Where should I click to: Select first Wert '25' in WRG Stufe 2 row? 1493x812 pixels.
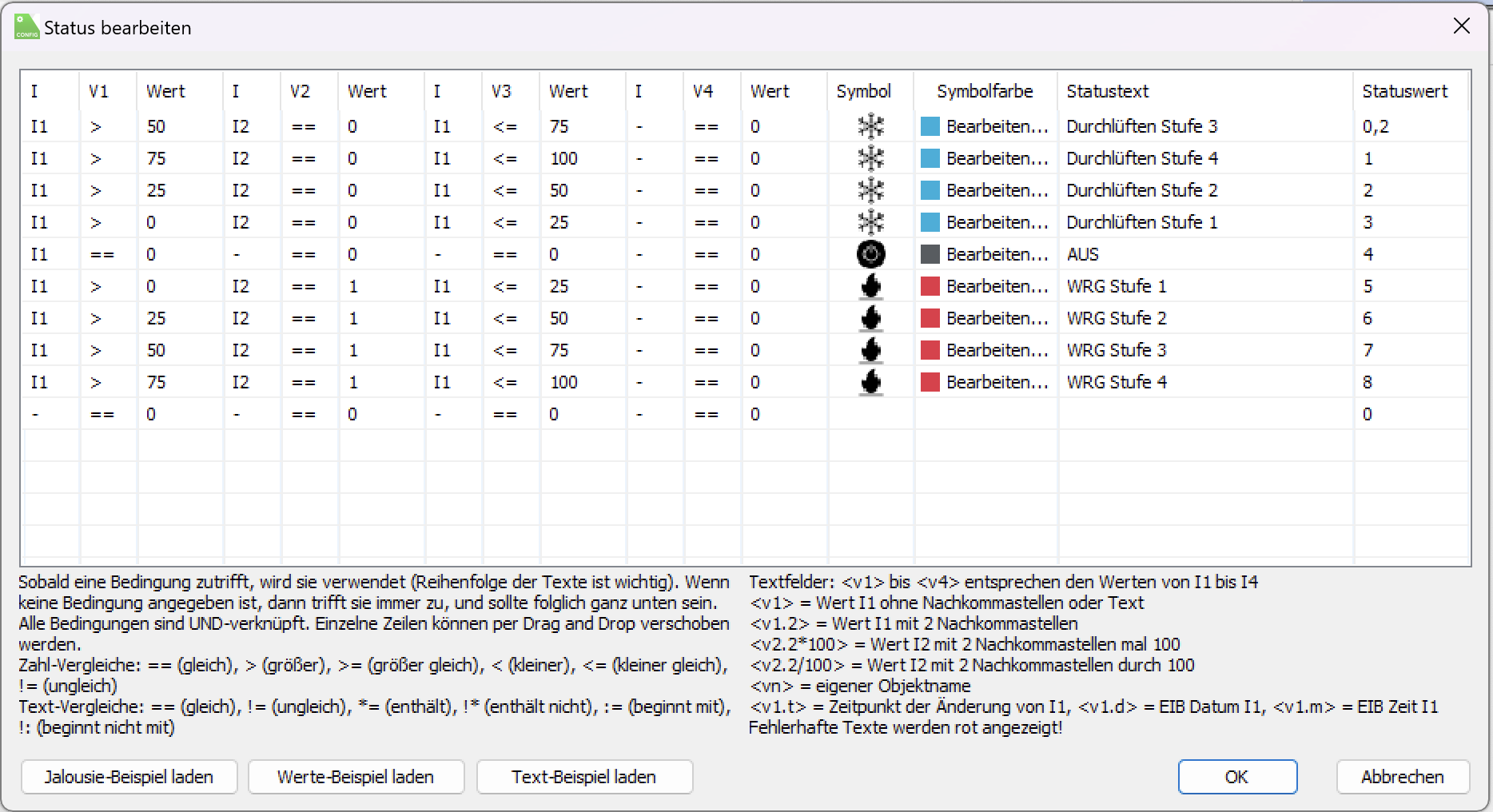click(x=180, y=318)
